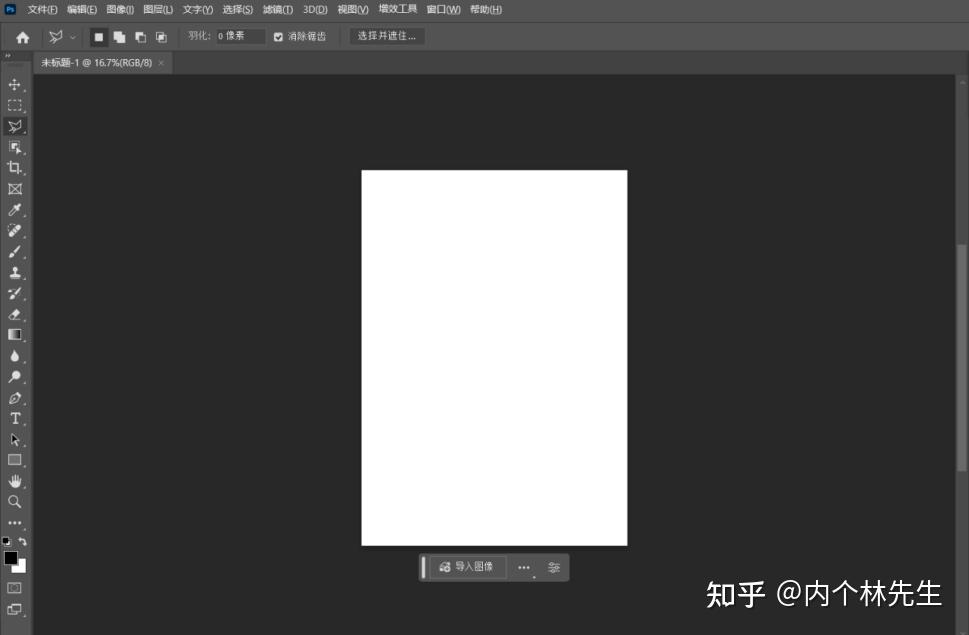Select the Type tool
This screenshot has width=969, height=635.
tap(15, 419)
